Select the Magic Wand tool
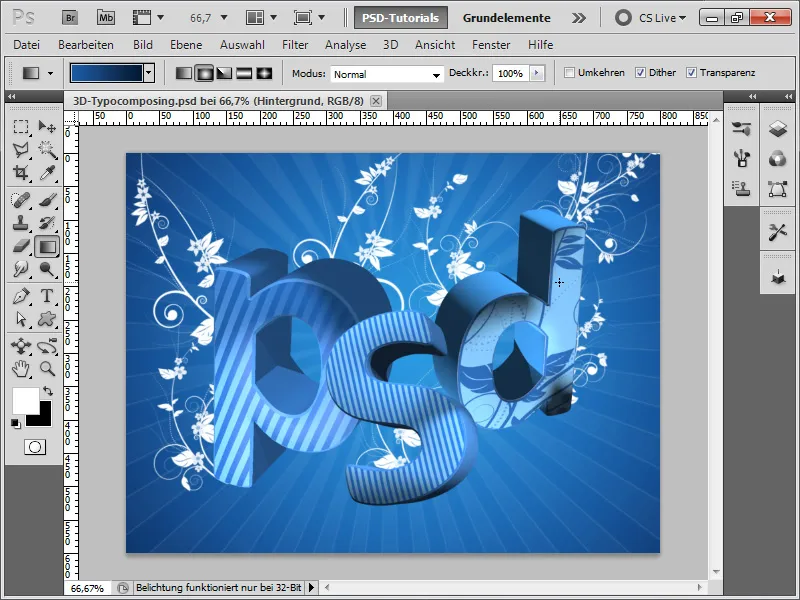The height and width of the screenshot is (600, 800). [x=47, y=149]
